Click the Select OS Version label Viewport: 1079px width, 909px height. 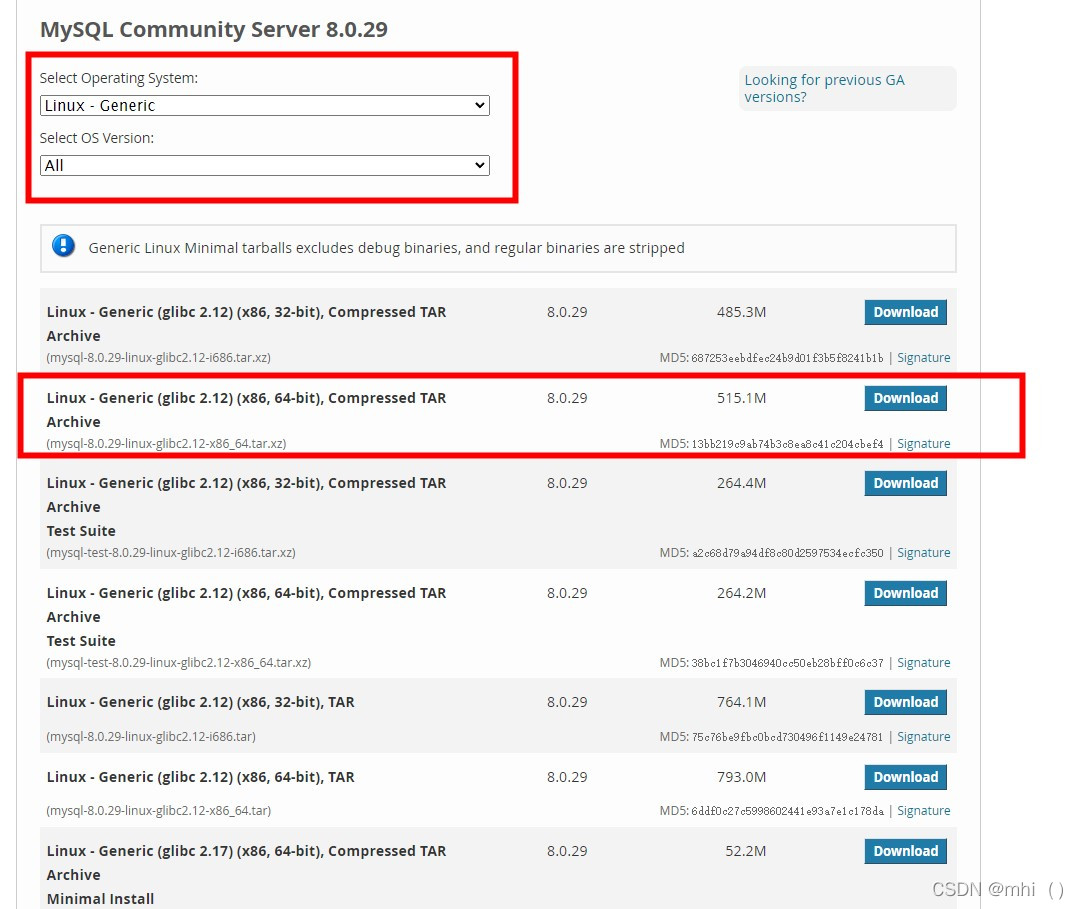coord(96,138)
